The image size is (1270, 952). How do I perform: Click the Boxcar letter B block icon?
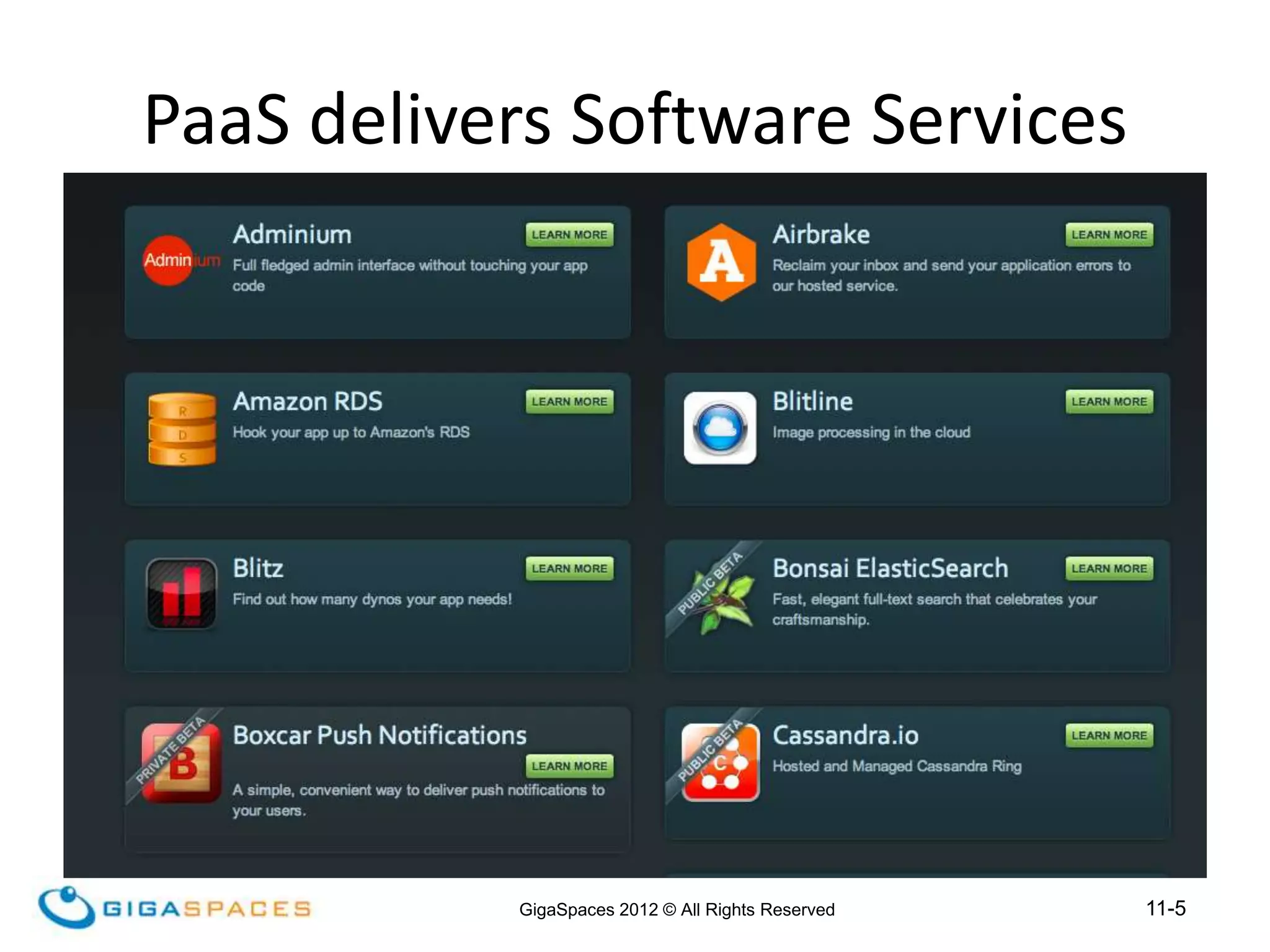click(x=182, y=763)
